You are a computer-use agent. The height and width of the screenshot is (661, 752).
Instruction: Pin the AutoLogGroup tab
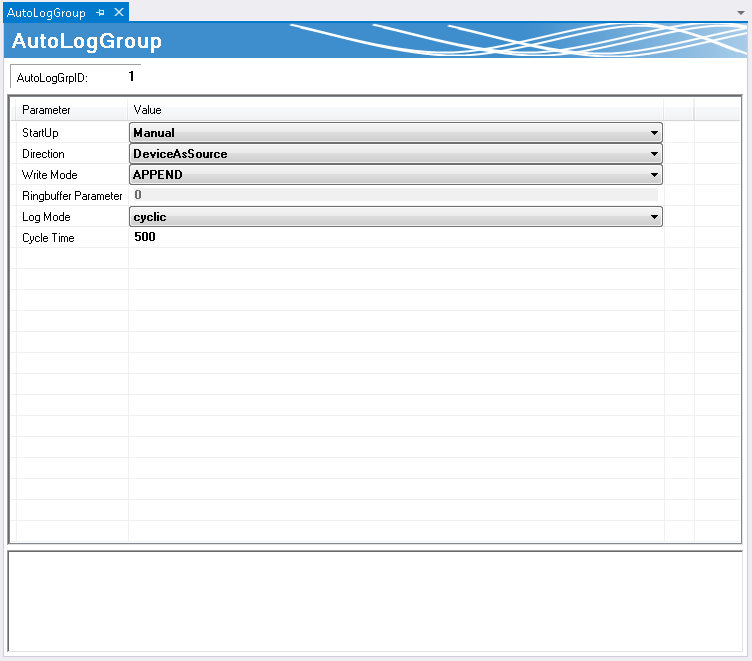click(x=100, y=13)
